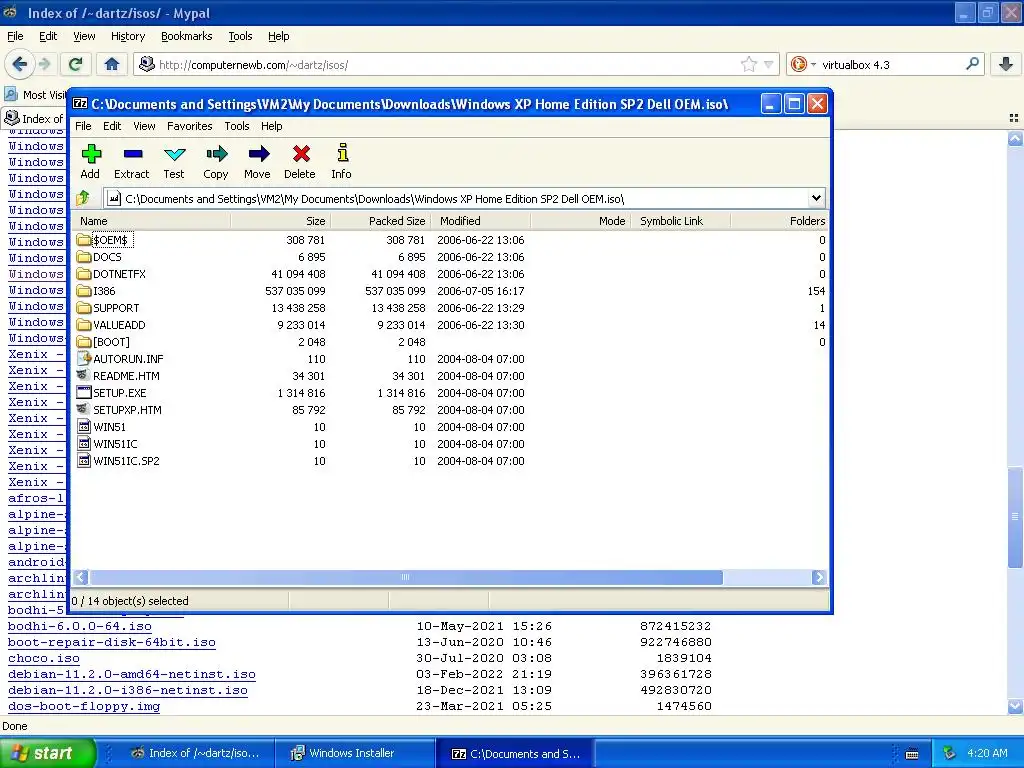Switch to Index of ~dartz taskbar item
The width and height of the screenshot is (1024, 768).
pos(195,753)
